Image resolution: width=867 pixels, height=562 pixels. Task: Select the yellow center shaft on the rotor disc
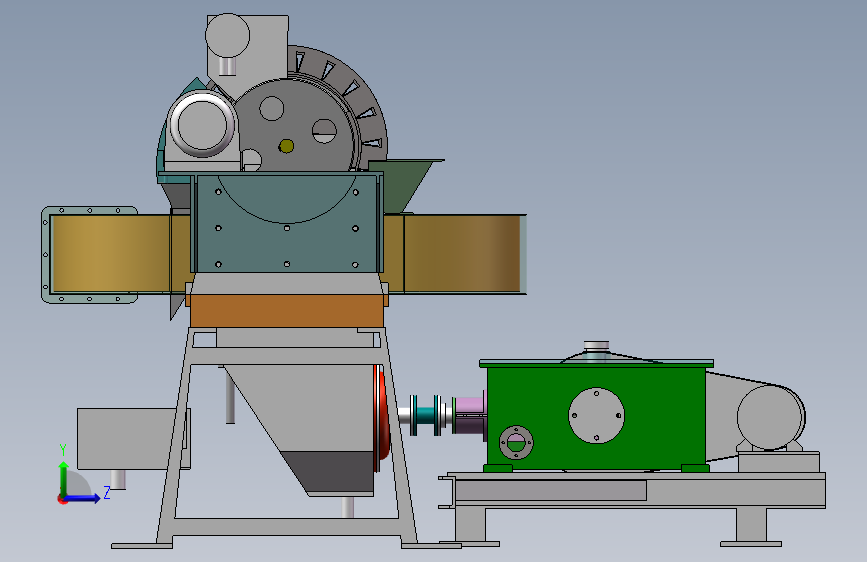coord(286,146)
